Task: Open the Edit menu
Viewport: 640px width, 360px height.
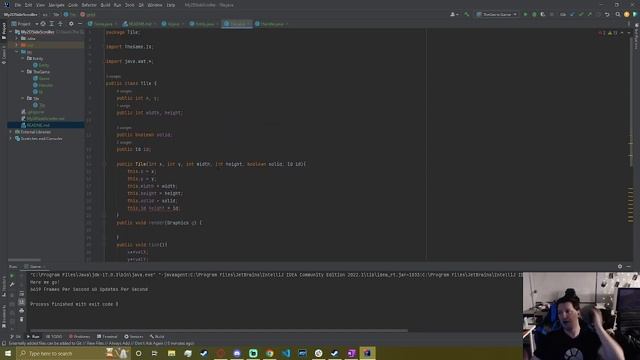Action: point(28,5)
